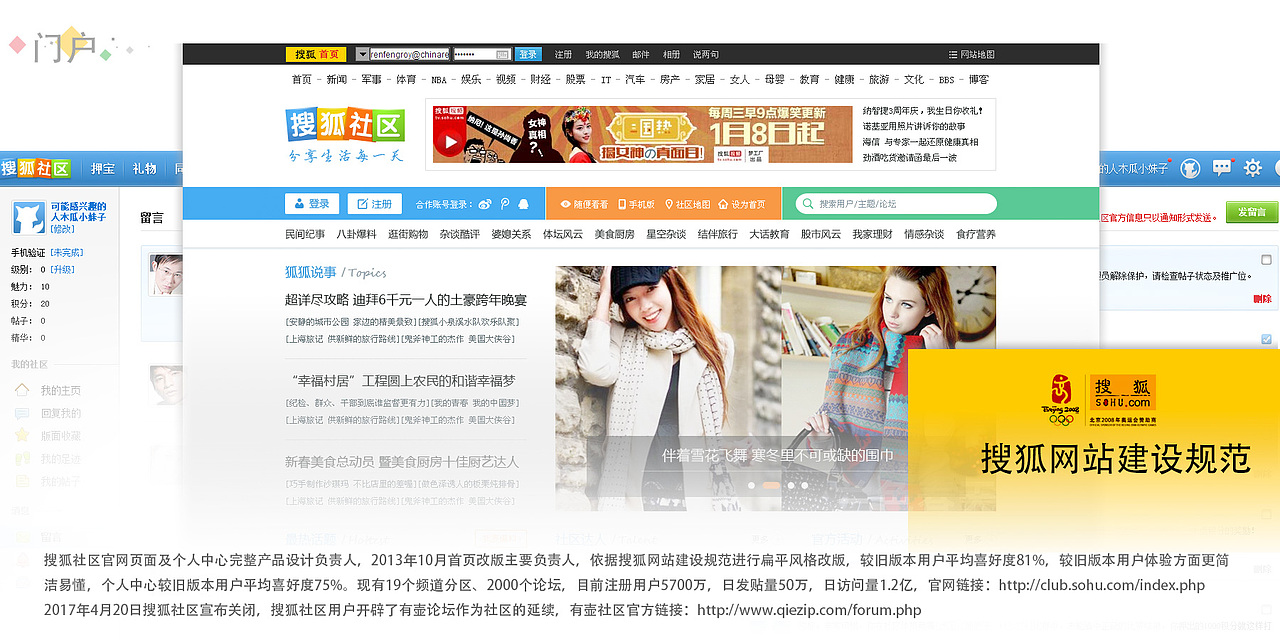This screenshot has width=1280, height=640.
Task: Click the red 删除 delete link
Action: pos(1262,299)
